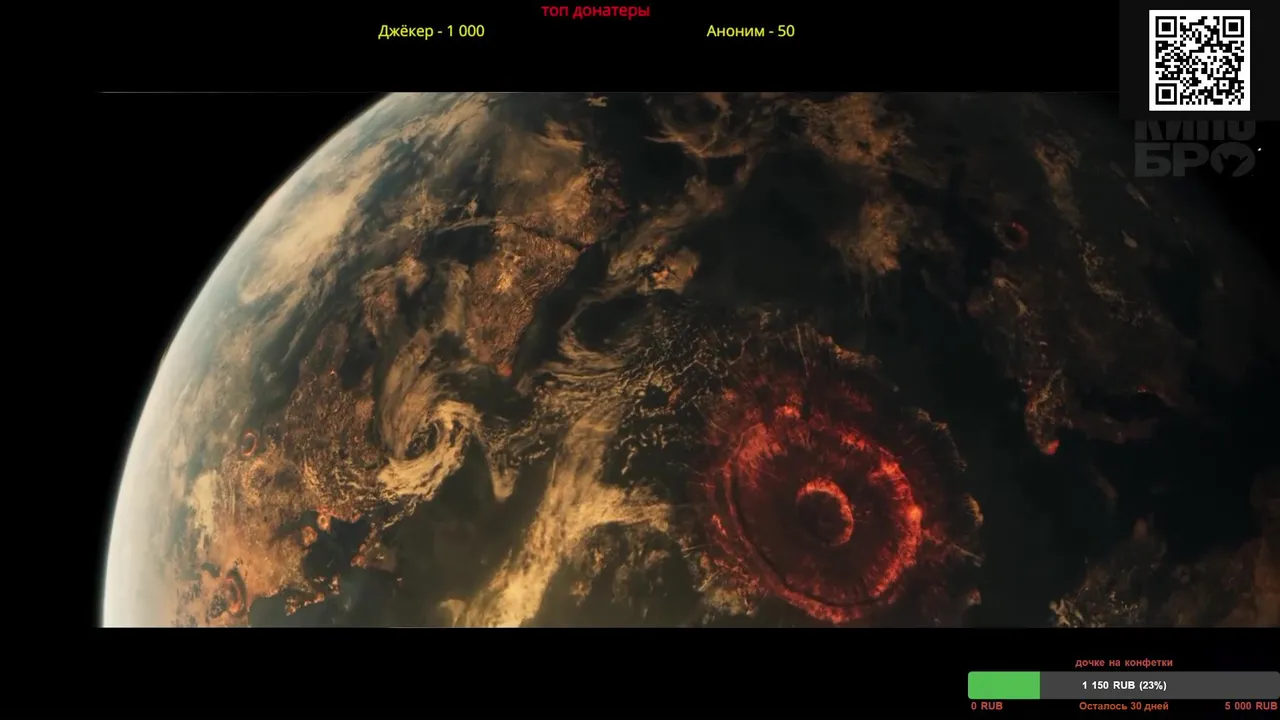Click the '0 RUB' goal start label

[987, 706]
